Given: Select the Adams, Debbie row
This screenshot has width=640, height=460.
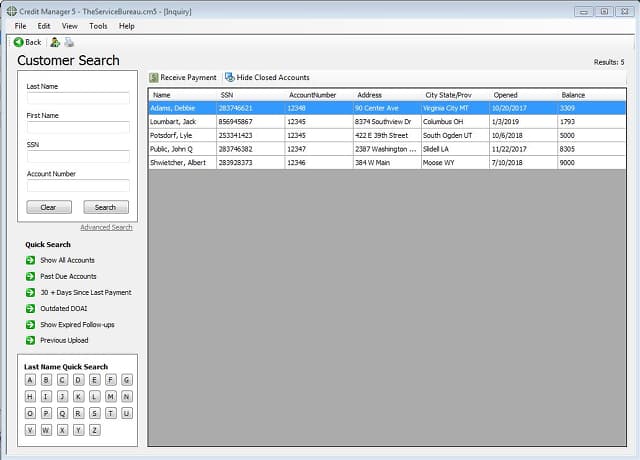Looking at the screenshot, I should (387, 108).
